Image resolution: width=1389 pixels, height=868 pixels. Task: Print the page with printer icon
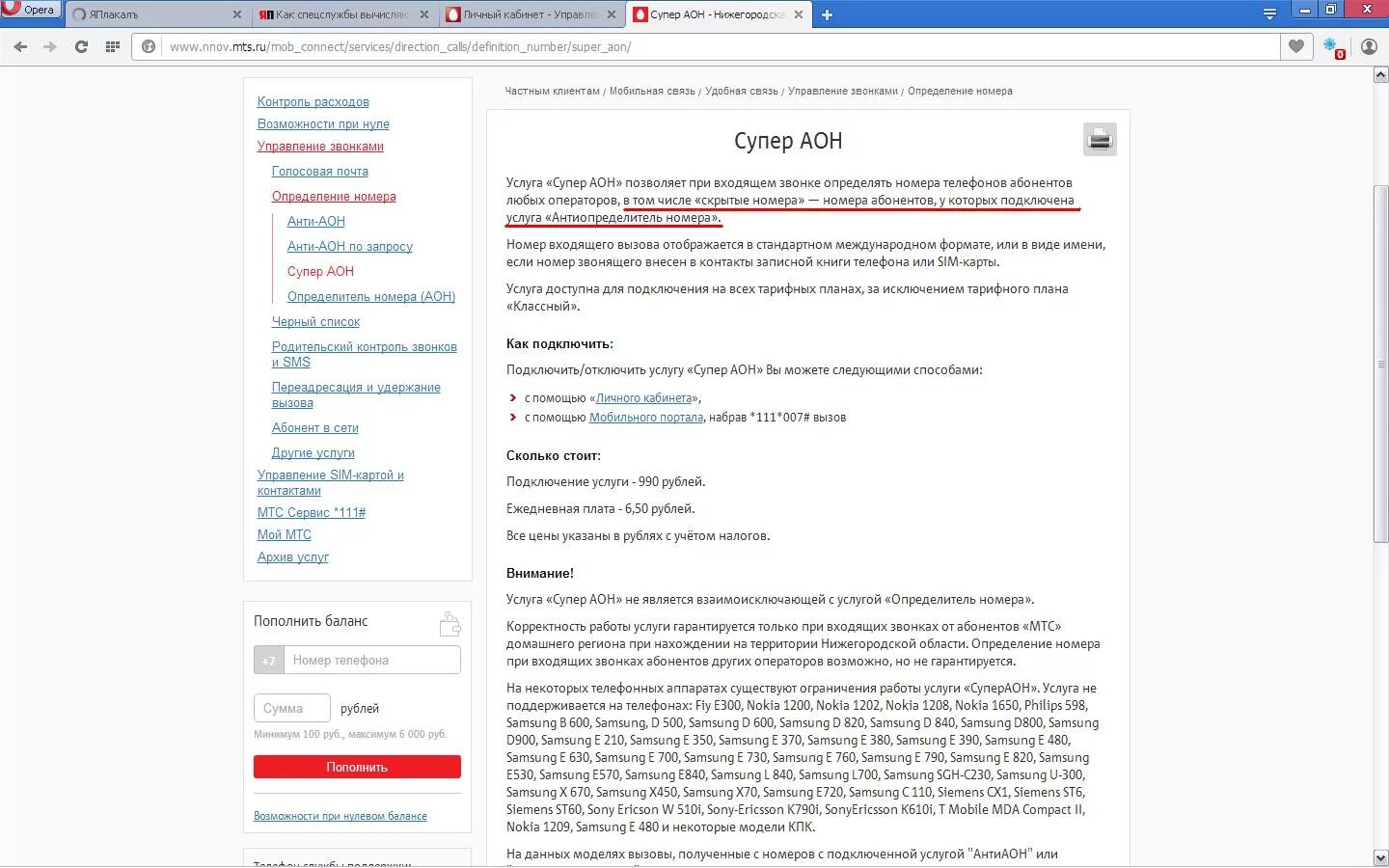tap(1100, 140)
